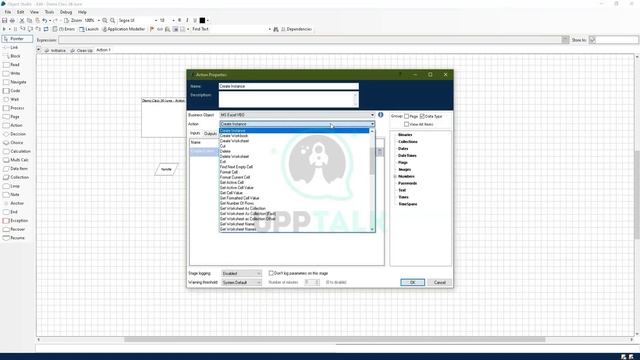
Task: Pick the Decision stage tool
Action: [18, 134]
